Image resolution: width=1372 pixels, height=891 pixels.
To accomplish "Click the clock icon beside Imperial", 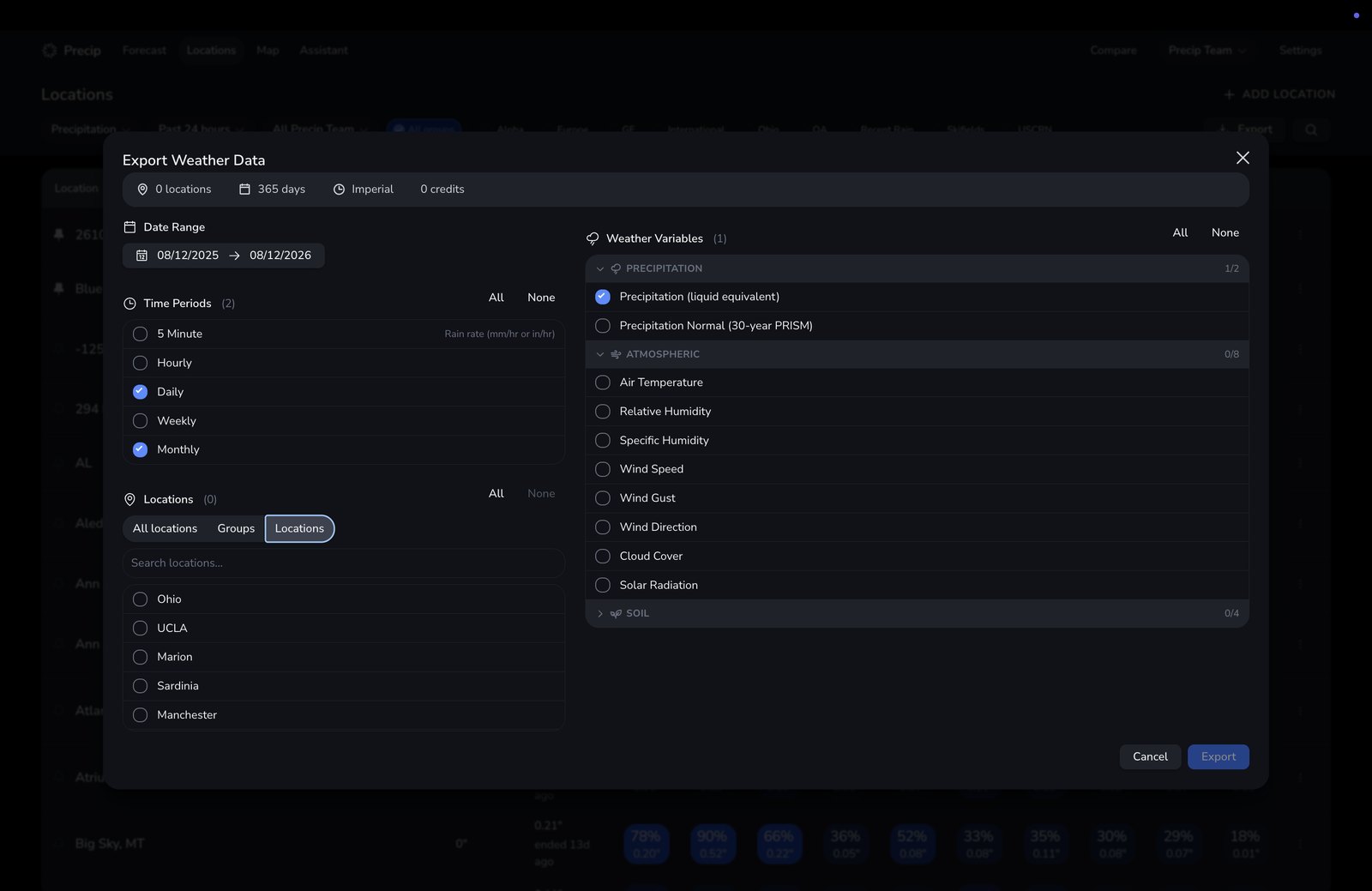I will coord(339,190).
